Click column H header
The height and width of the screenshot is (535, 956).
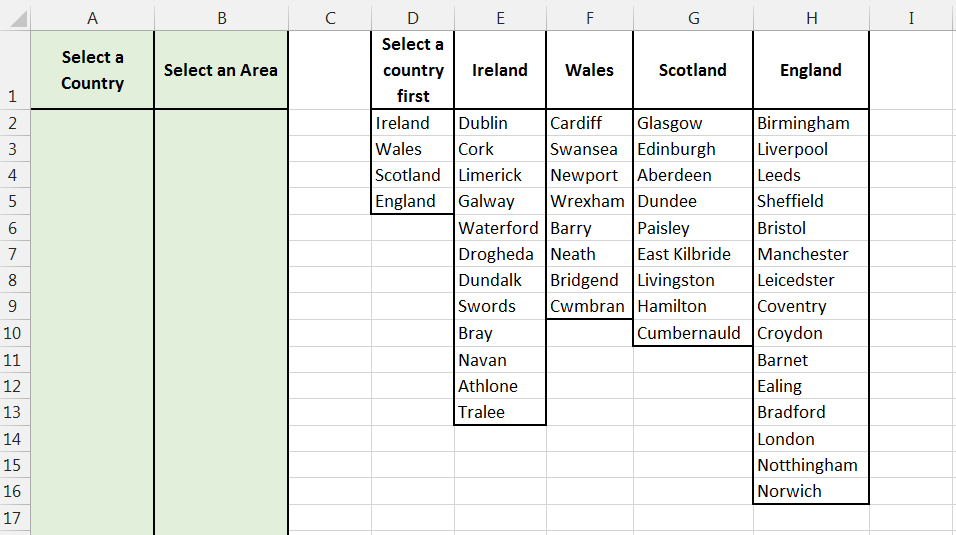(x=811, y=18)
